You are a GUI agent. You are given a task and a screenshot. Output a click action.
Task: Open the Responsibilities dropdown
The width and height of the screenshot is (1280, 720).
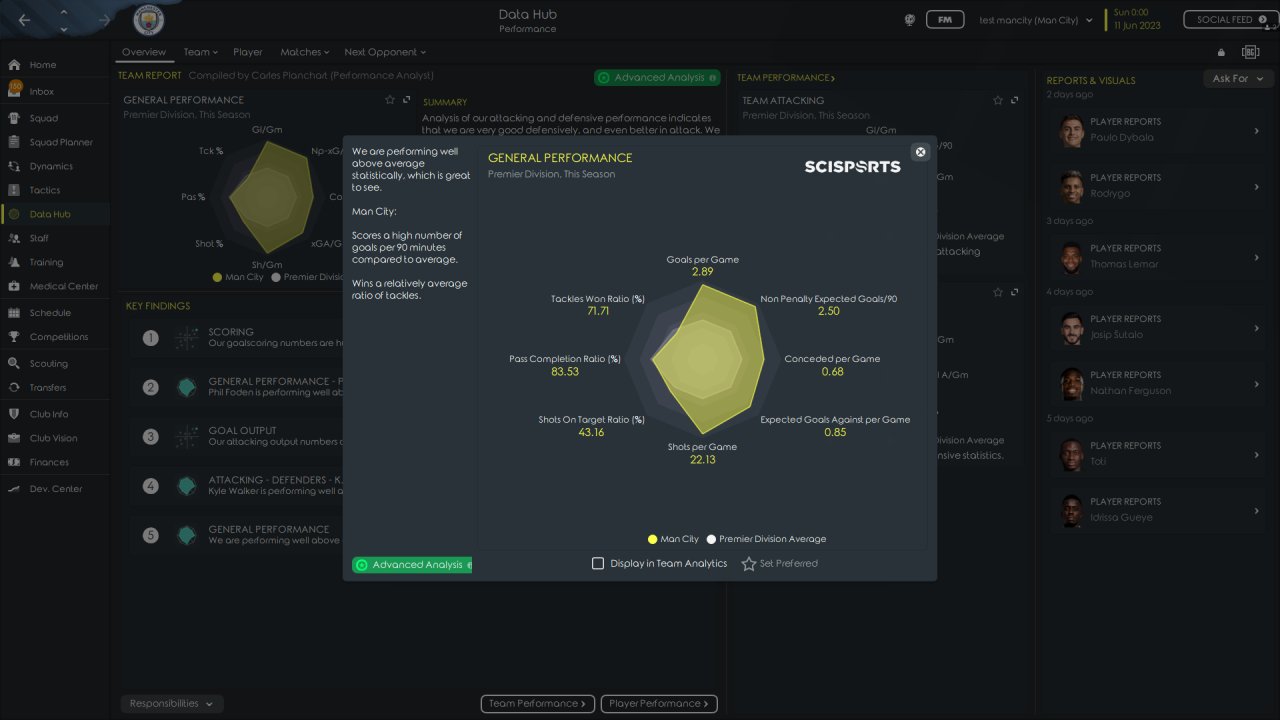coord(171,703)
